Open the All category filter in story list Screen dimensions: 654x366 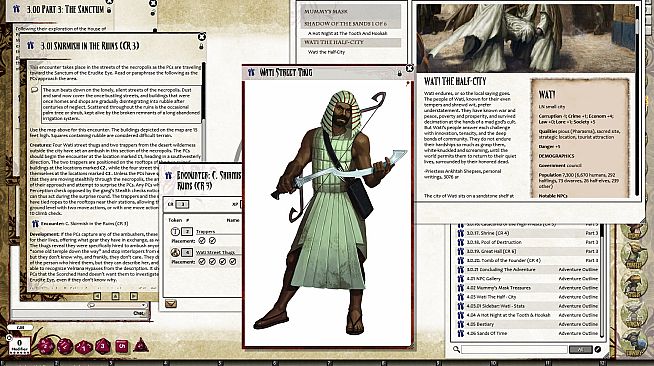click(580, 349)
